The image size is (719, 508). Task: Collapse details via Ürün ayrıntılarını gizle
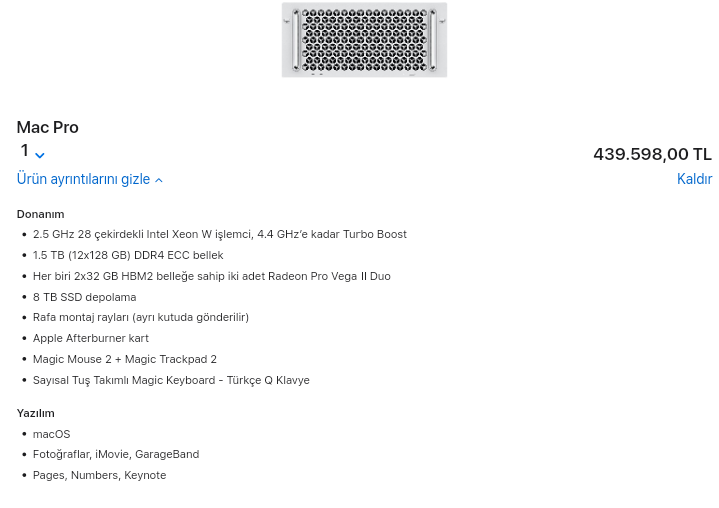83,180
